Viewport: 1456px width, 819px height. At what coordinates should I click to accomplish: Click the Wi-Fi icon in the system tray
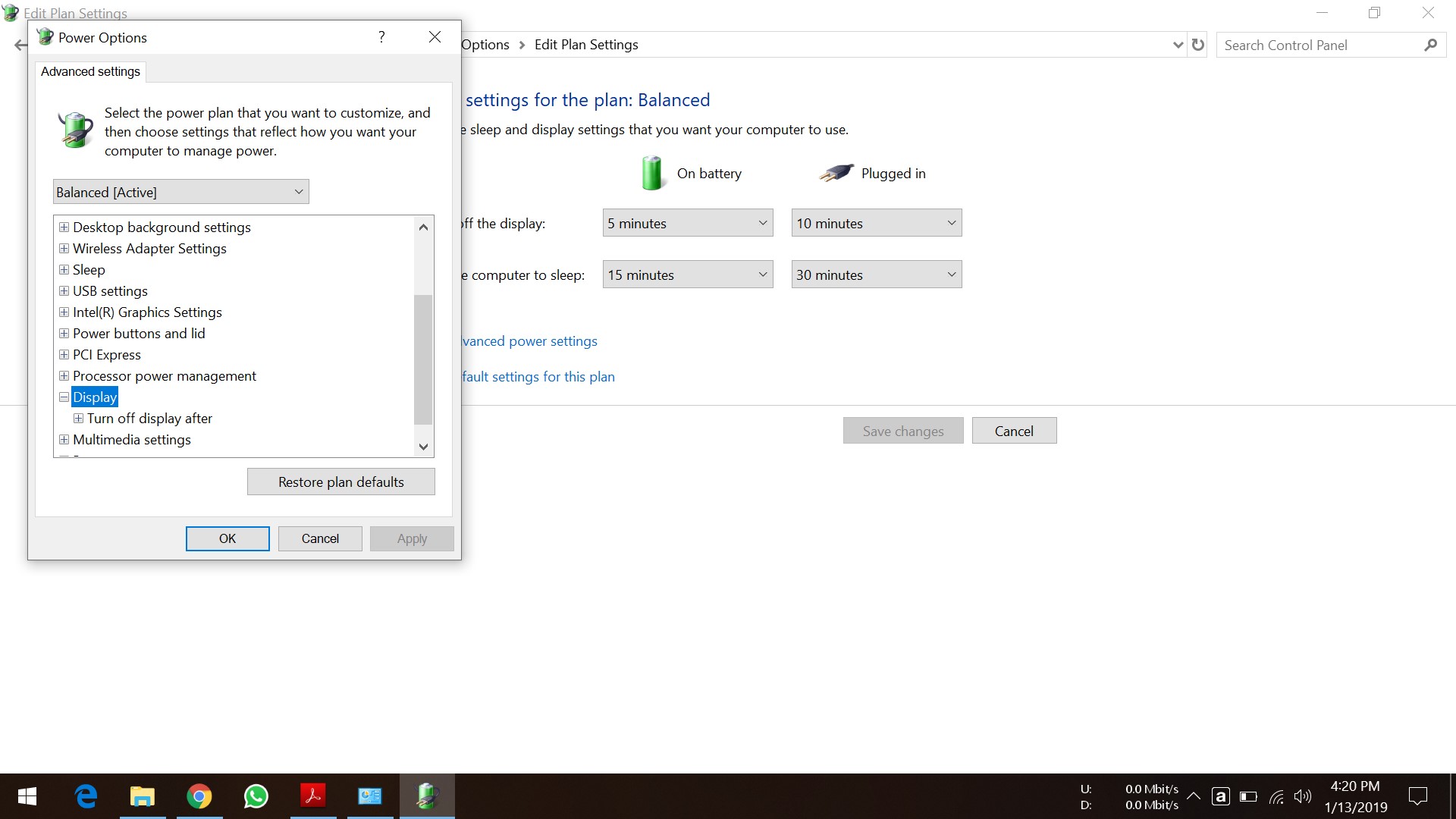1276,795
